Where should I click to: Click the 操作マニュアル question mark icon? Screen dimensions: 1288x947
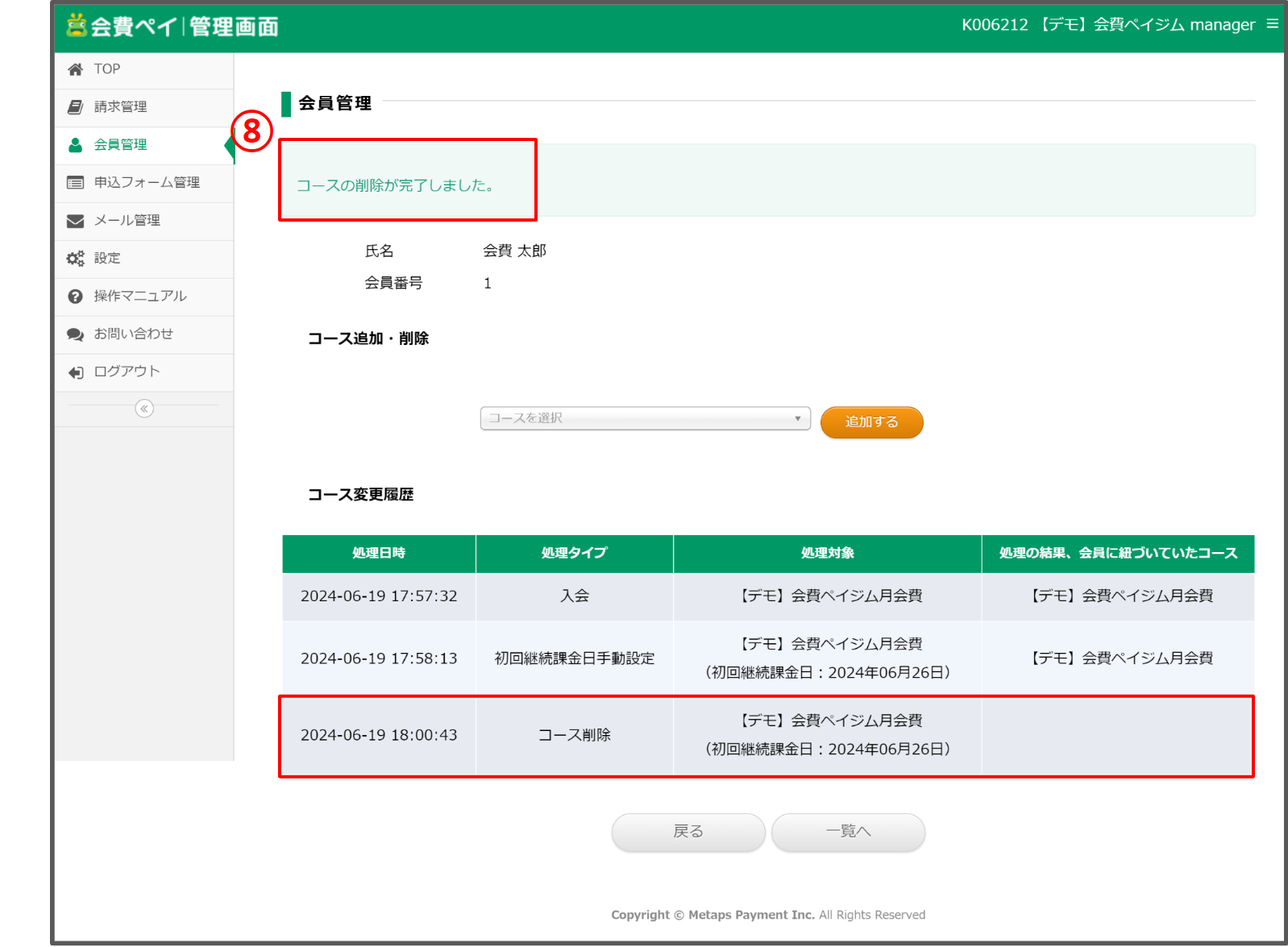76,297
